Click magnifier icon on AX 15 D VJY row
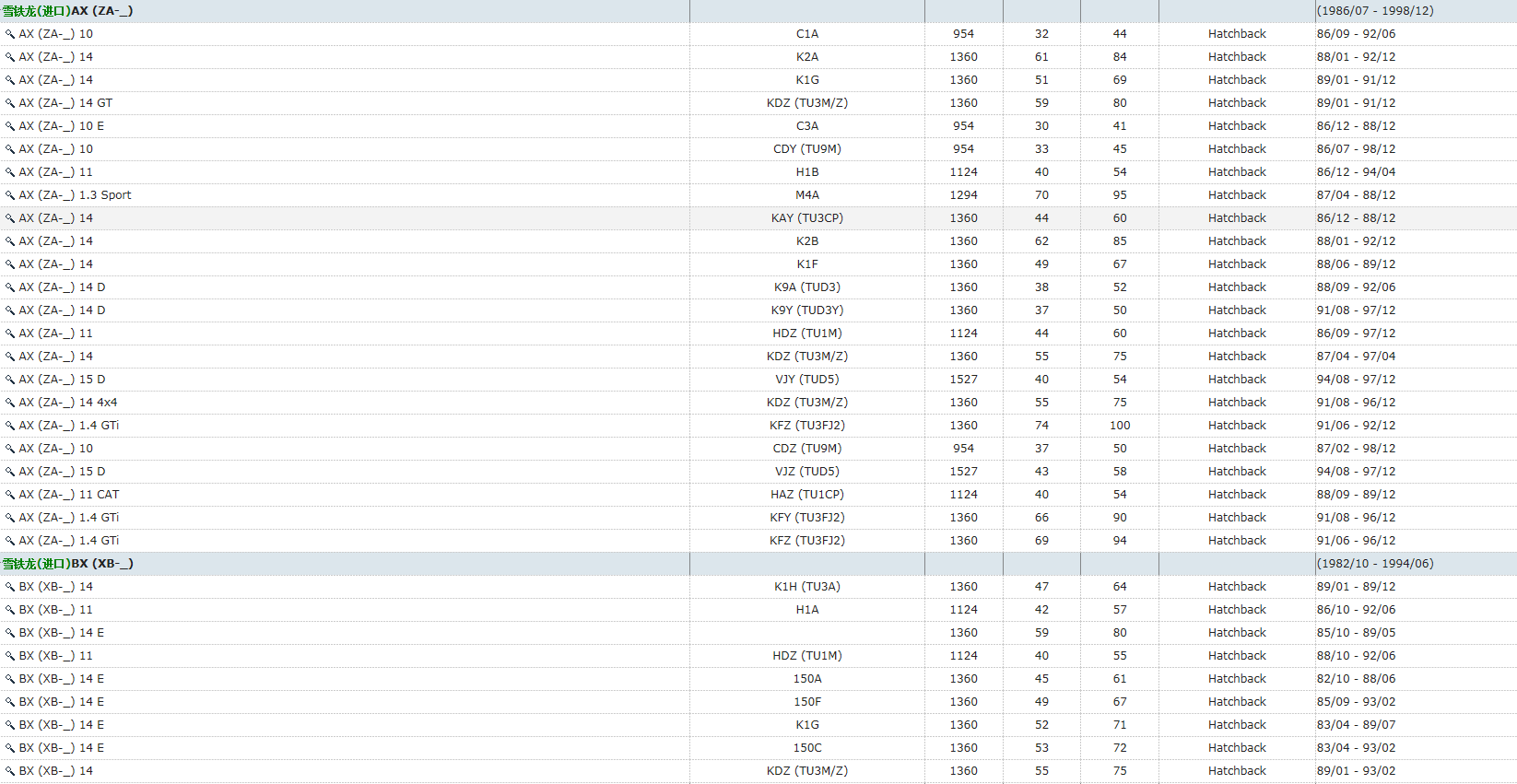 click(x=10, y=380)
